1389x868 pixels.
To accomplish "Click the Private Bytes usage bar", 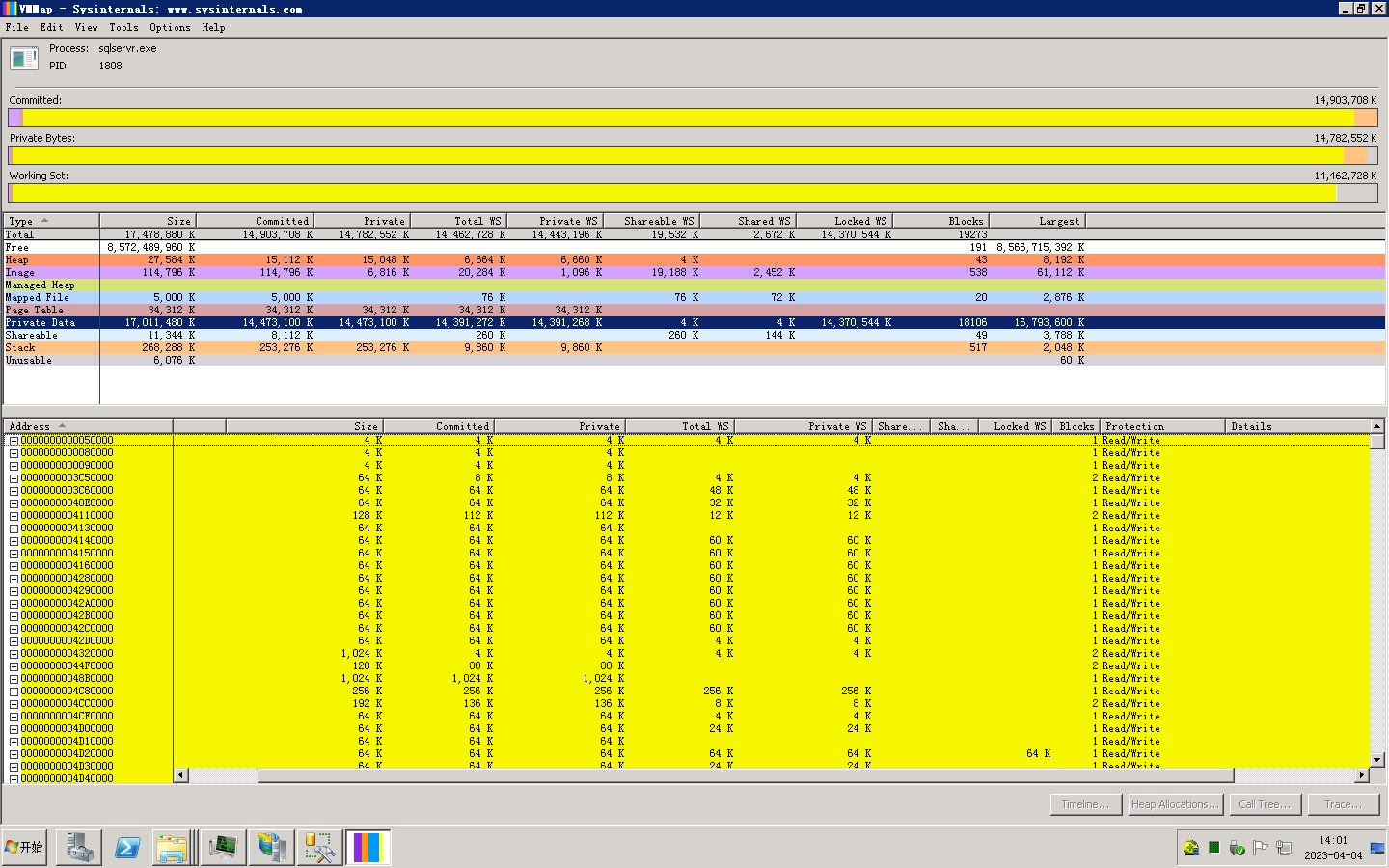I will 693,155.
